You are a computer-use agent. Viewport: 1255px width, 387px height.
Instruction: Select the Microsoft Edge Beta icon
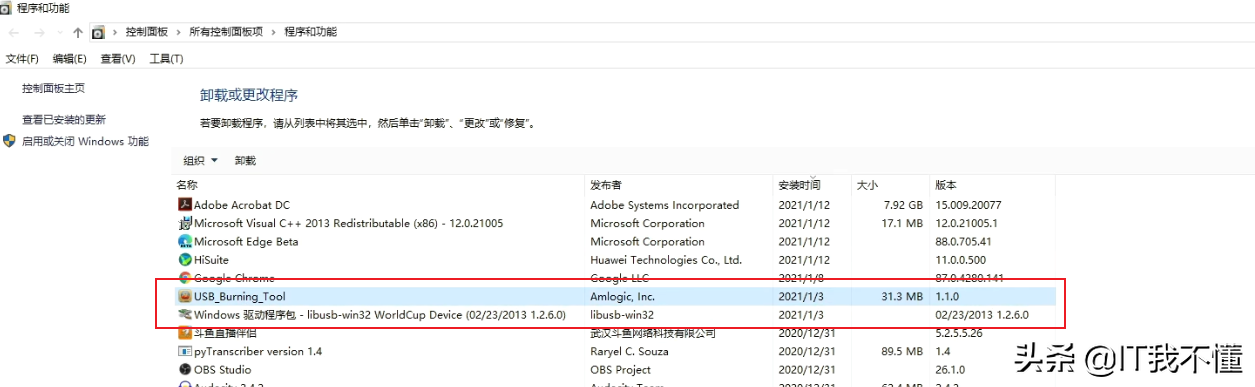pos(184,241)
